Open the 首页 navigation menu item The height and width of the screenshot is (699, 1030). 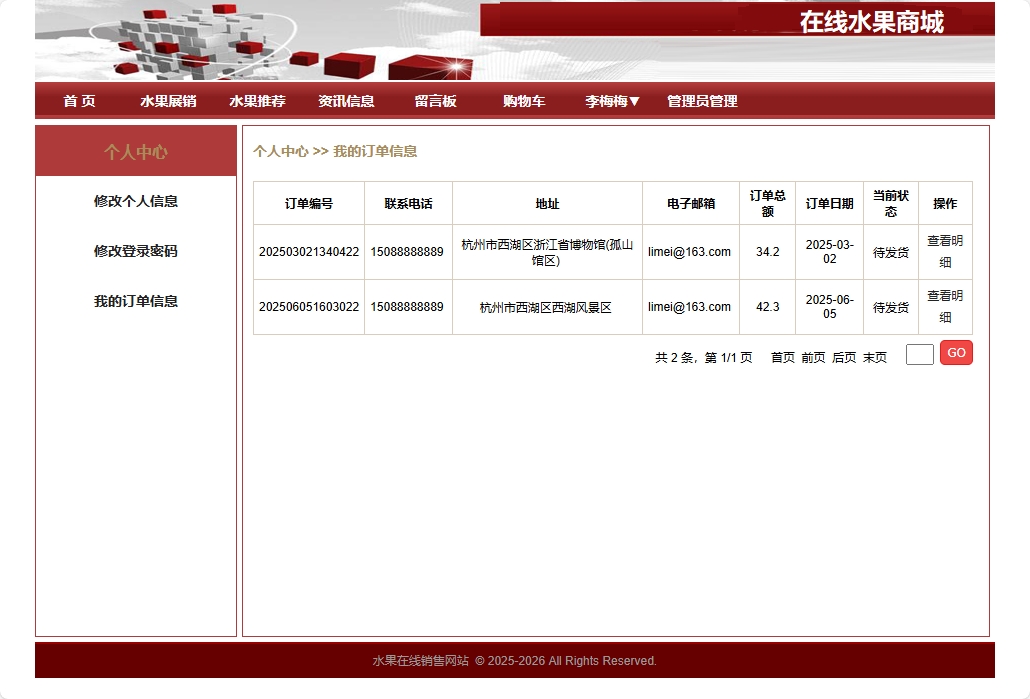click(79, 101)
